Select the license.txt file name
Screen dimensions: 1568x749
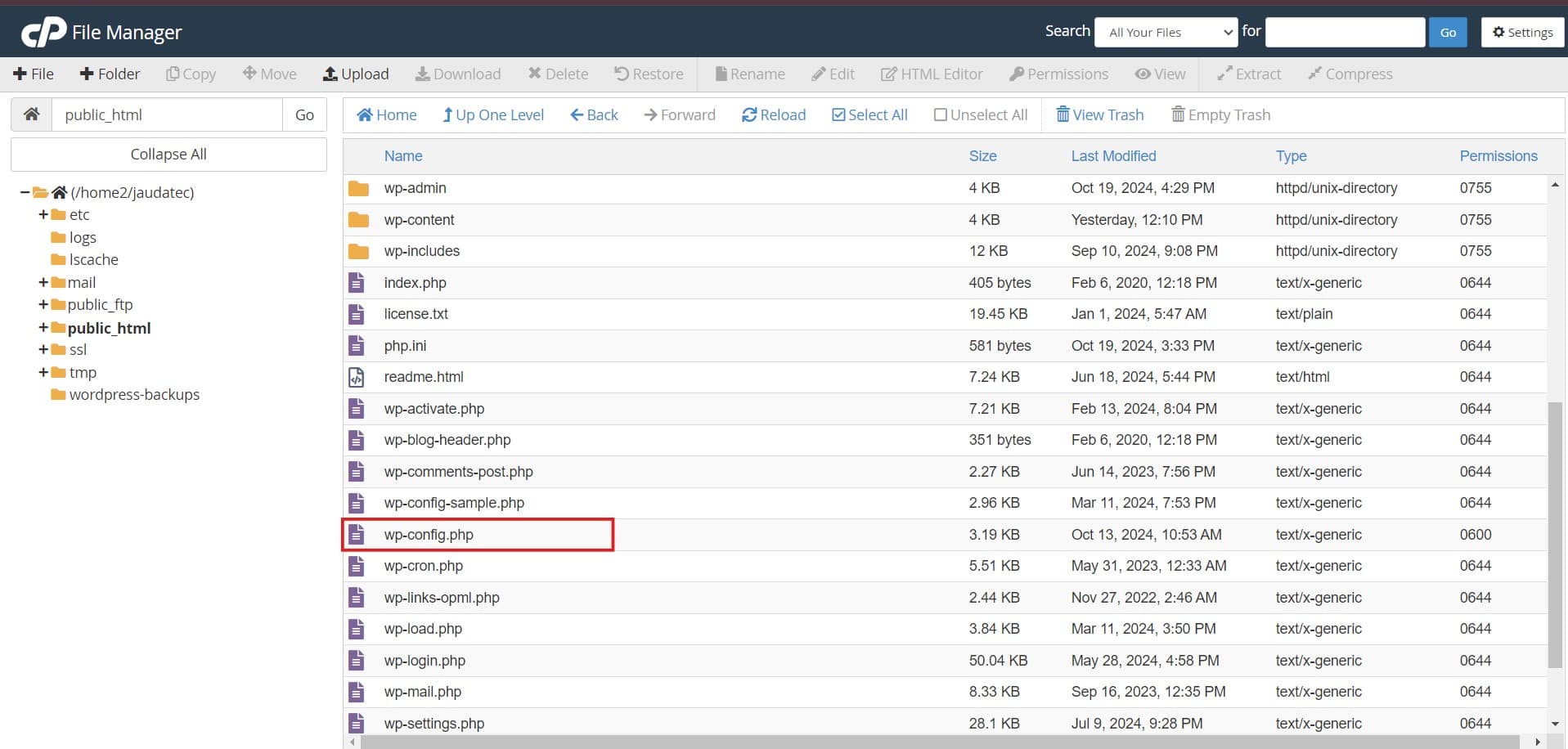(x=416, y=314)
